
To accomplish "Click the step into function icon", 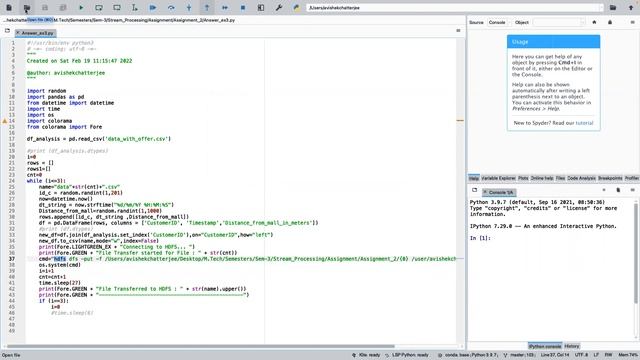I will pos(189,8).
